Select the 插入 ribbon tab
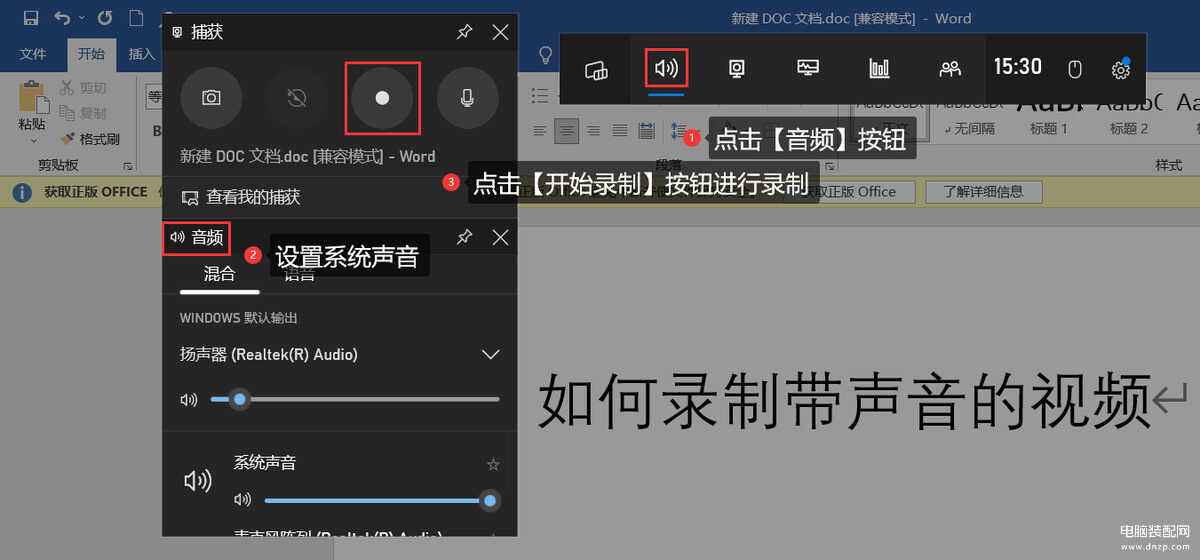Viewport: 1200px width, 560px height. [142, 53]
